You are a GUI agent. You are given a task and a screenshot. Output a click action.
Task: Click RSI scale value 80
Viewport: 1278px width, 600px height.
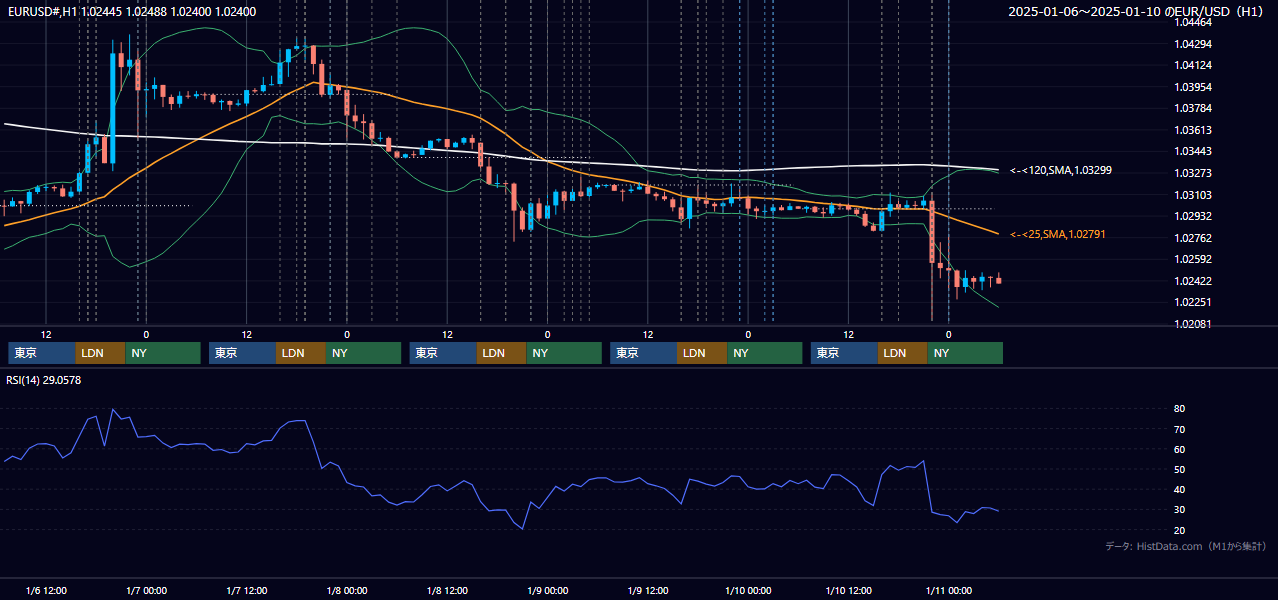pyautogui.click(x=1179, y=409)
